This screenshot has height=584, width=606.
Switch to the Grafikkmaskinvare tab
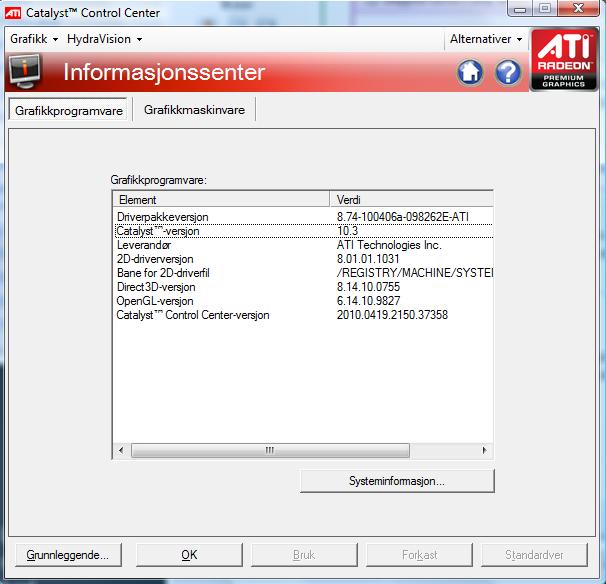pyautogui.click(x=194, y=110)
